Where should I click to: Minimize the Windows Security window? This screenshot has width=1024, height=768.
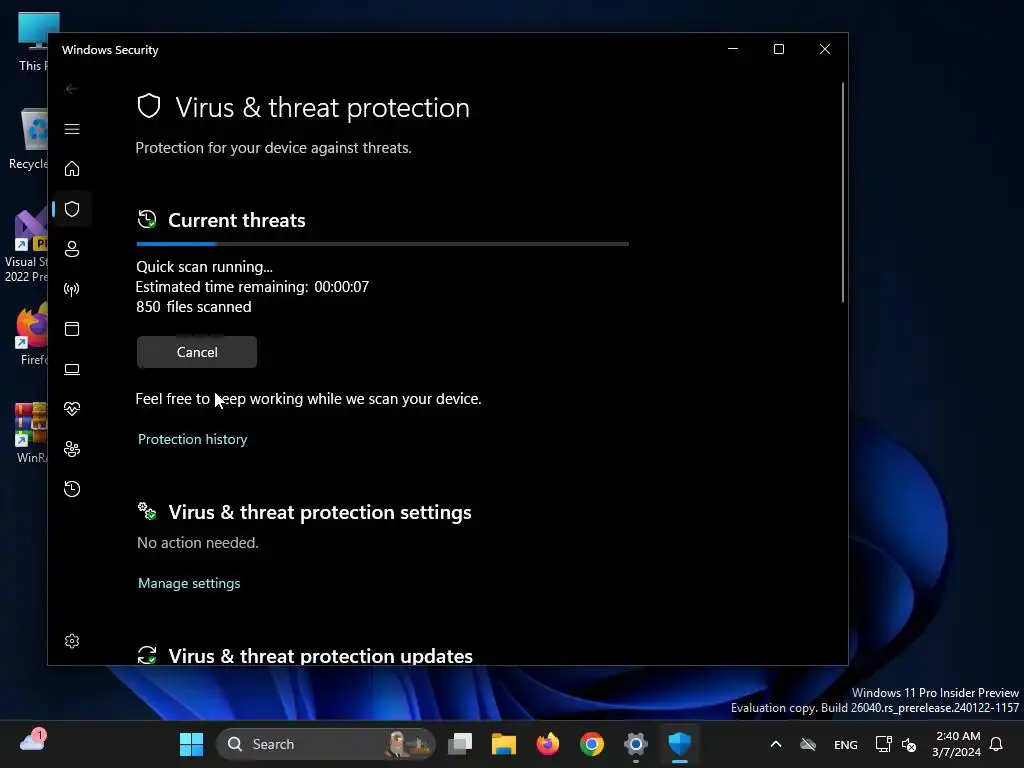(733, 49)
